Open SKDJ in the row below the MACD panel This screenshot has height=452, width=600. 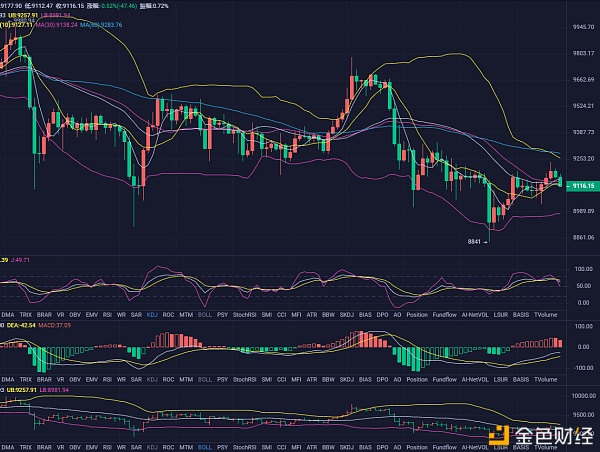coord(347,379)
